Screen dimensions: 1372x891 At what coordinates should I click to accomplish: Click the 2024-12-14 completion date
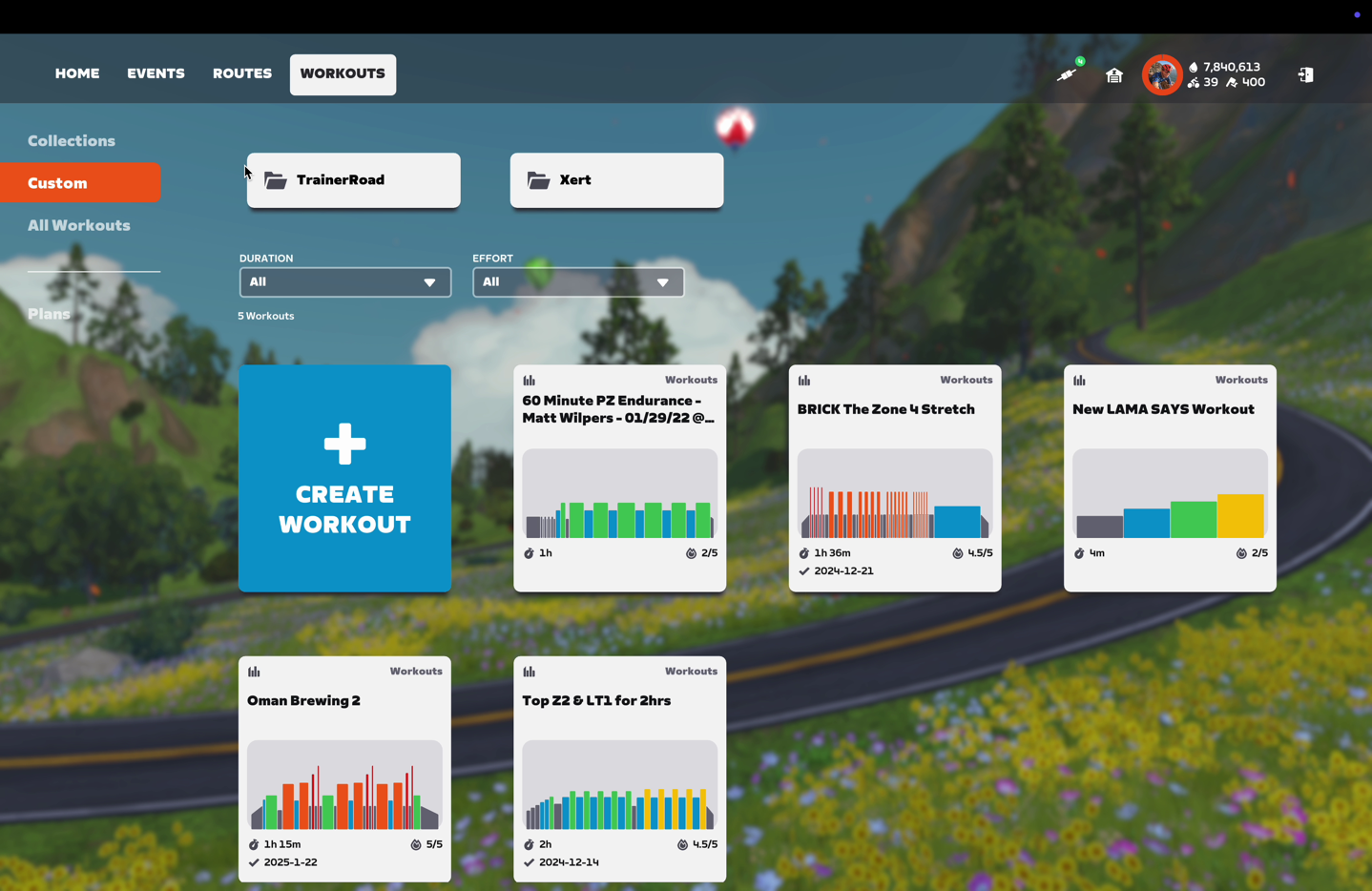tap(569, 862)
